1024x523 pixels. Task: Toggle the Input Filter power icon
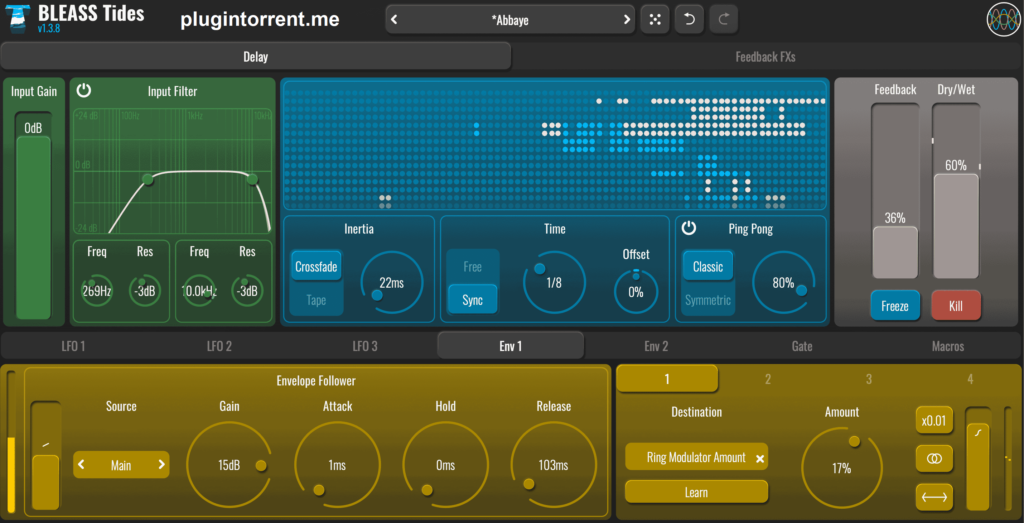84,90
